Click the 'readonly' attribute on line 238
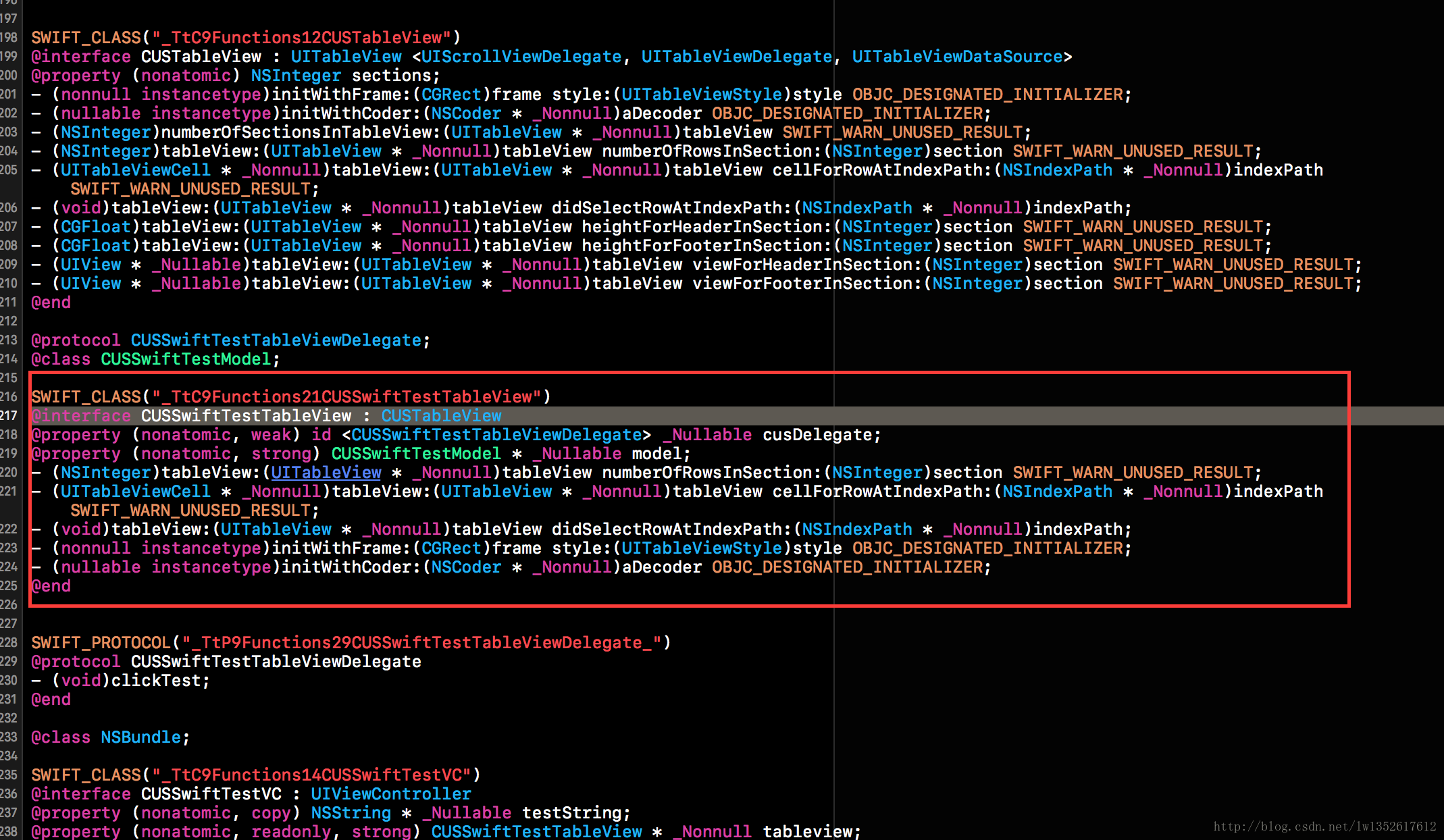 291,831
